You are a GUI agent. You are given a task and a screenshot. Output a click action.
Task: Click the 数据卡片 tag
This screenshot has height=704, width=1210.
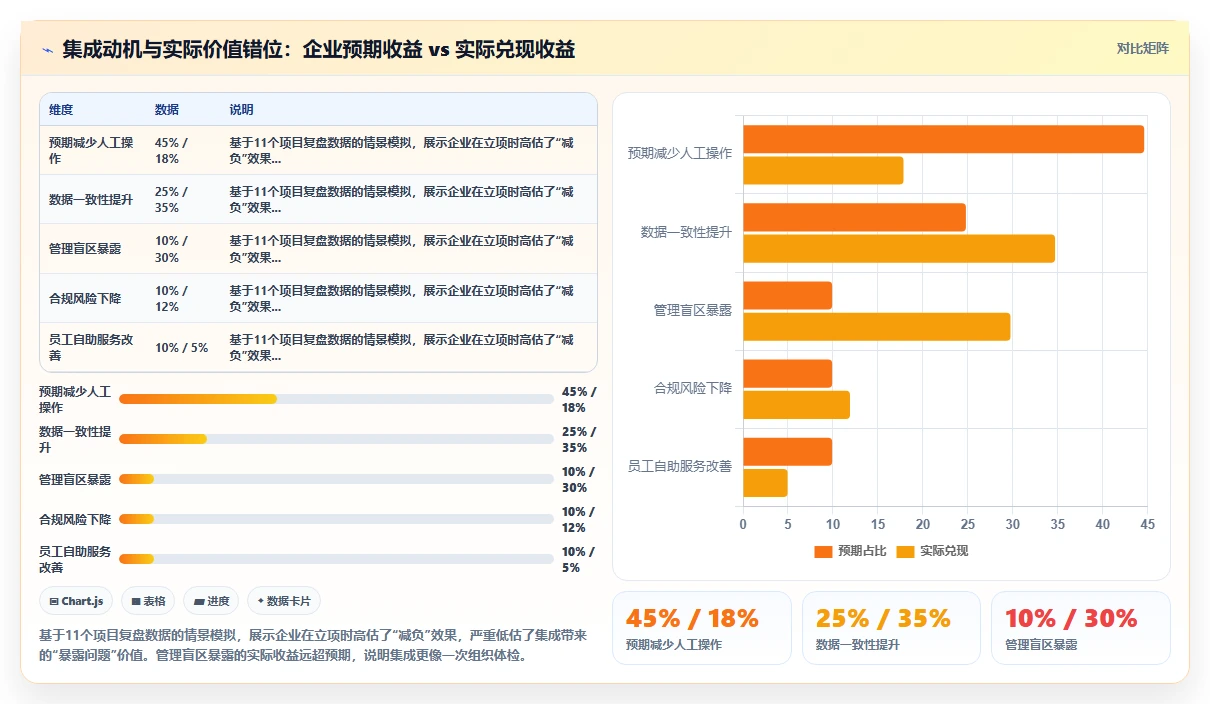click(284, 601)
